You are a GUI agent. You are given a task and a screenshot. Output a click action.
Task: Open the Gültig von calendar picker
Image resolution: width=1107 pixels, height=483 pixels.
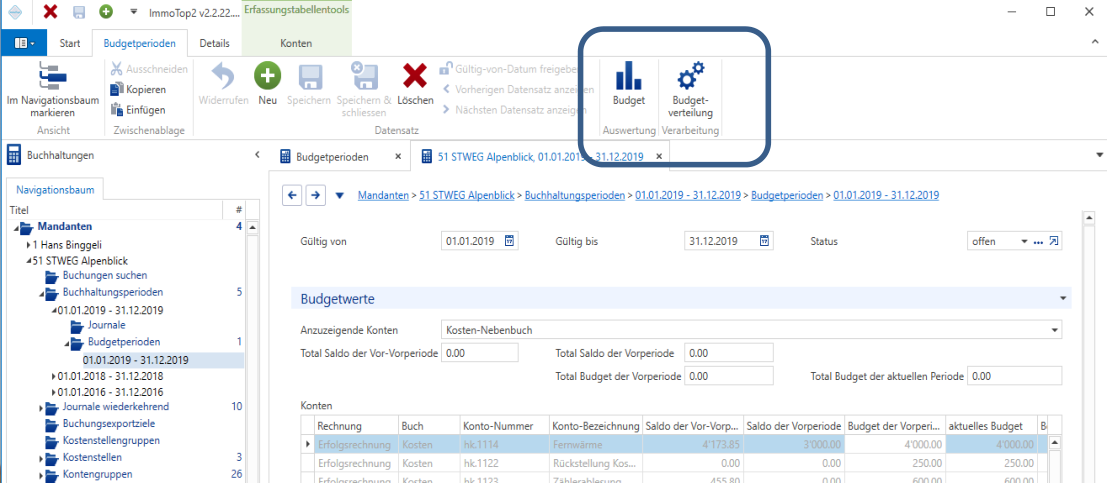coord(509,242)
